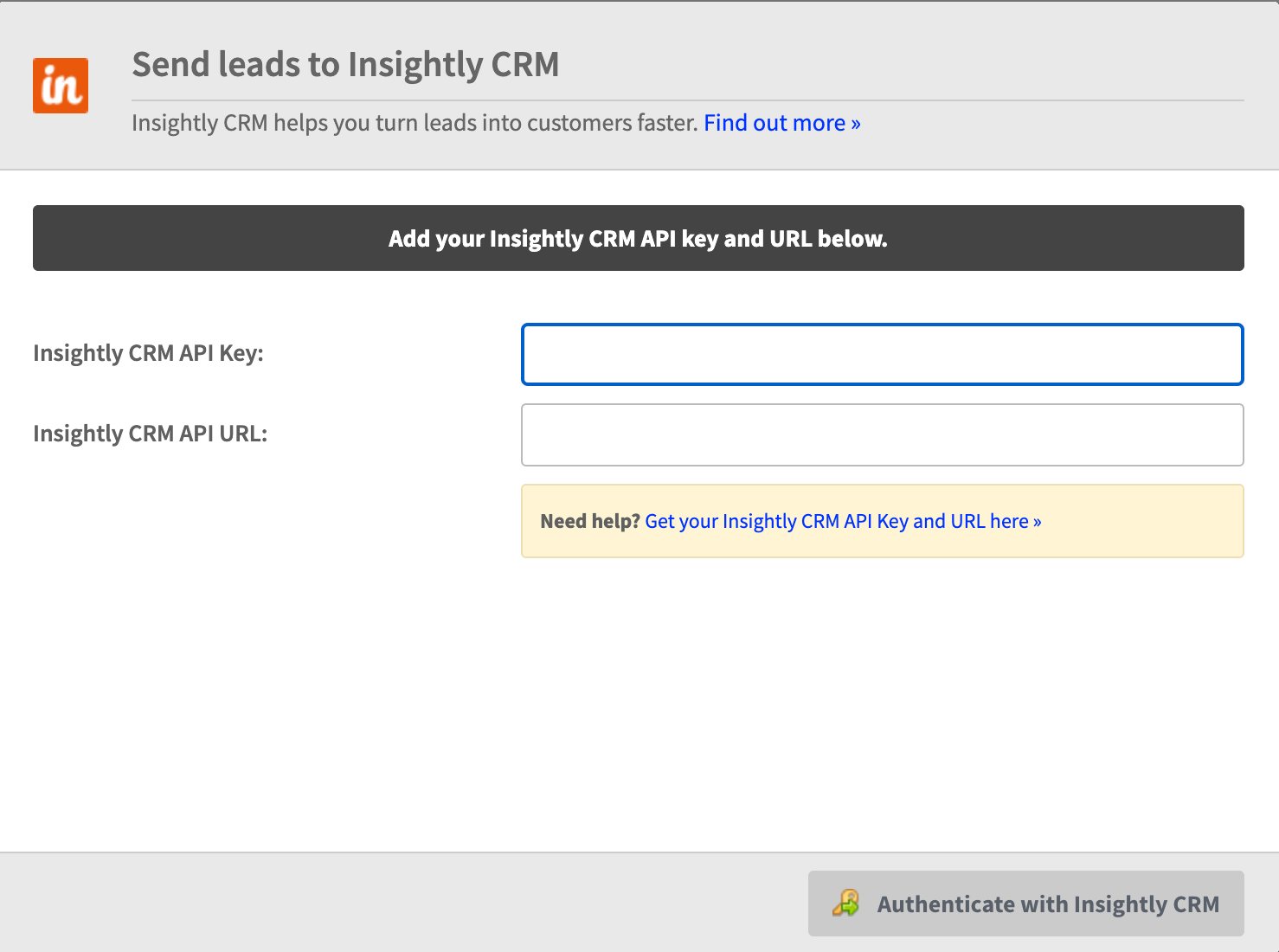Click the Insightly CRM API URL label
The image size is (1279, 952).
point(151,434)
